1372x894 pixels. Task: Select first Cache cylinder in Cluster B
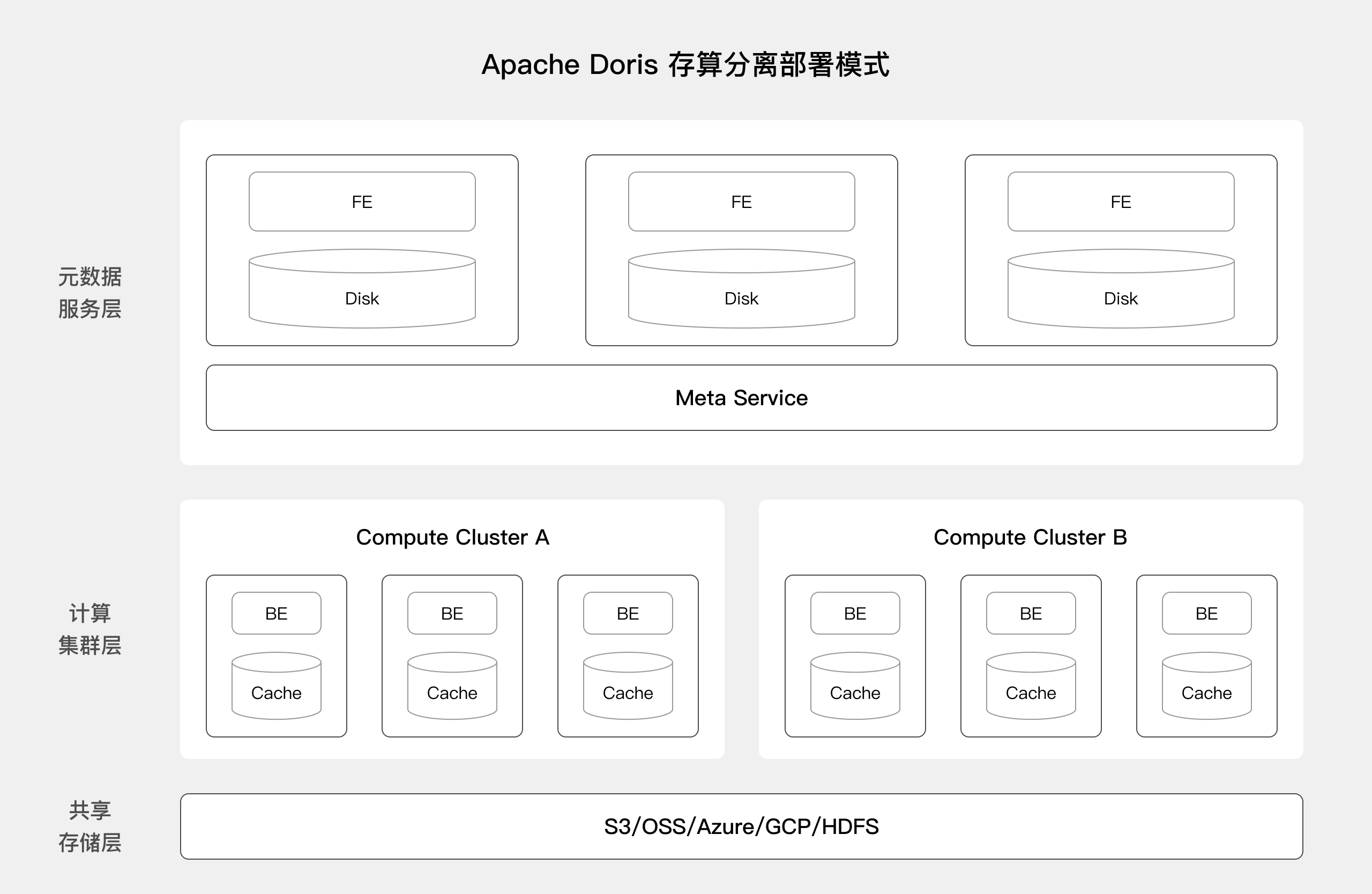(x=855, y=686)
